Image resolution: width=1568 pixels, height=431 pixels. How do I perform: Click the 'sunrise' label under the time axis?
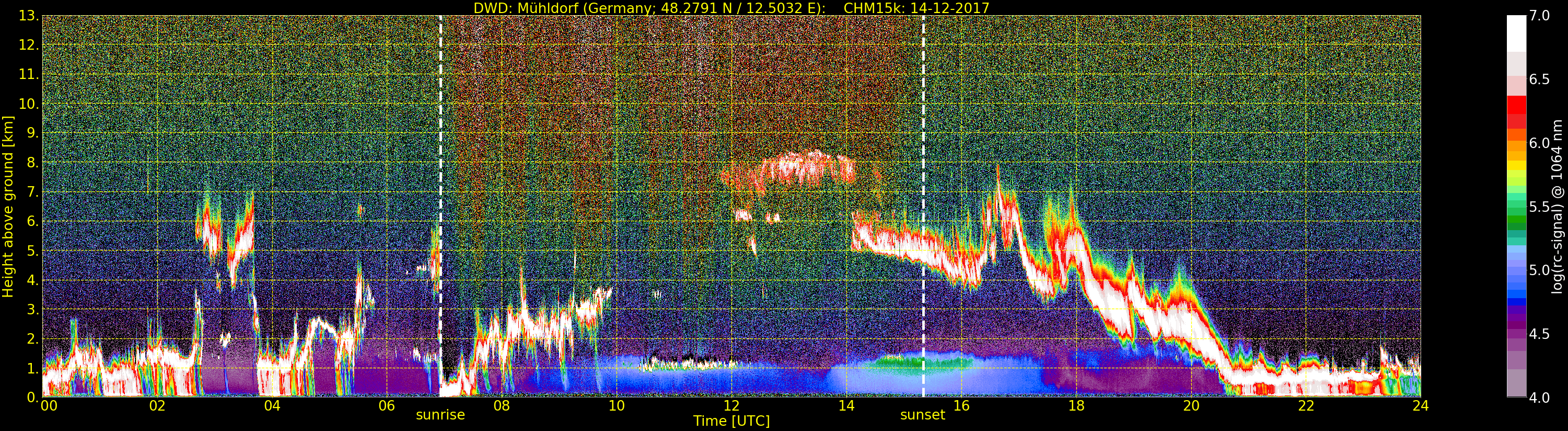click(x=440, y=415)
